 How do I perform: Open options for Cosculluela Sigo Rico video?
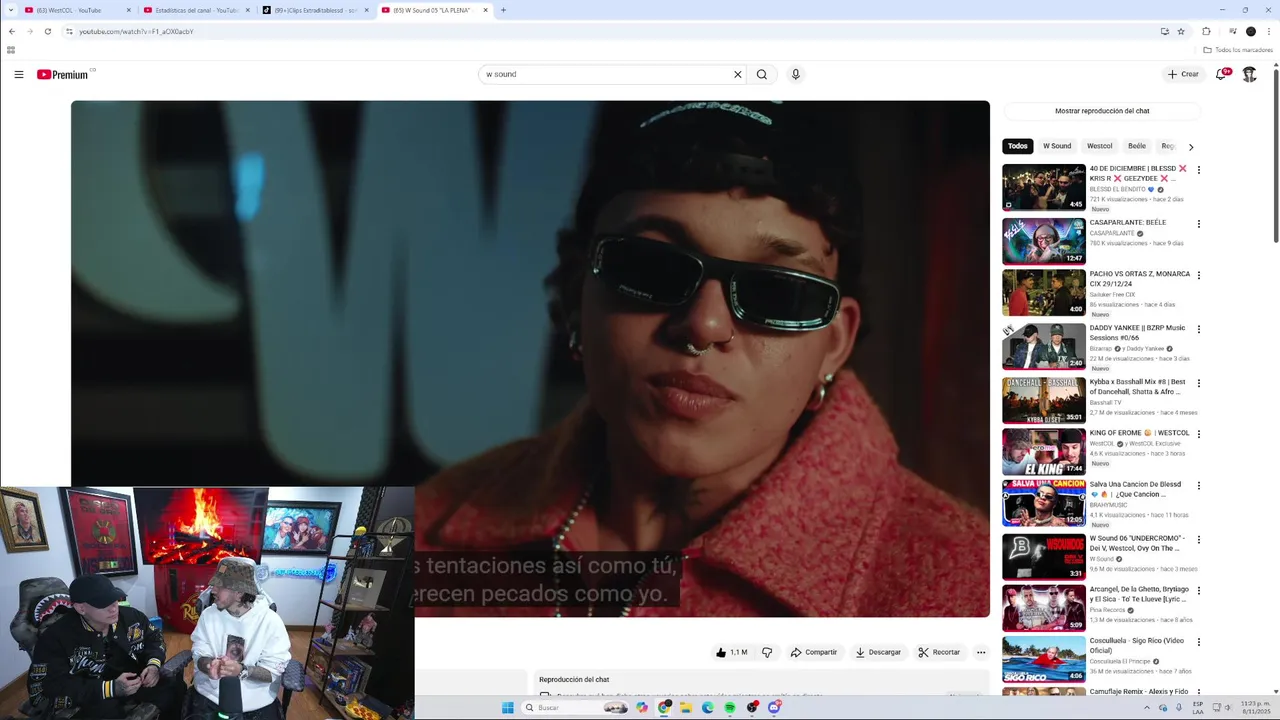(x=1198, y=642)
